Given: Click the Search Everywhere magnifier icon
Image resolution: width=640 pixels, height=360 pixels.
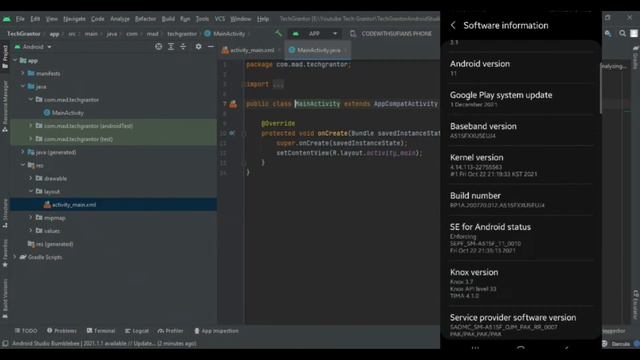Looking at the screenshot, I should pos(622,33).
